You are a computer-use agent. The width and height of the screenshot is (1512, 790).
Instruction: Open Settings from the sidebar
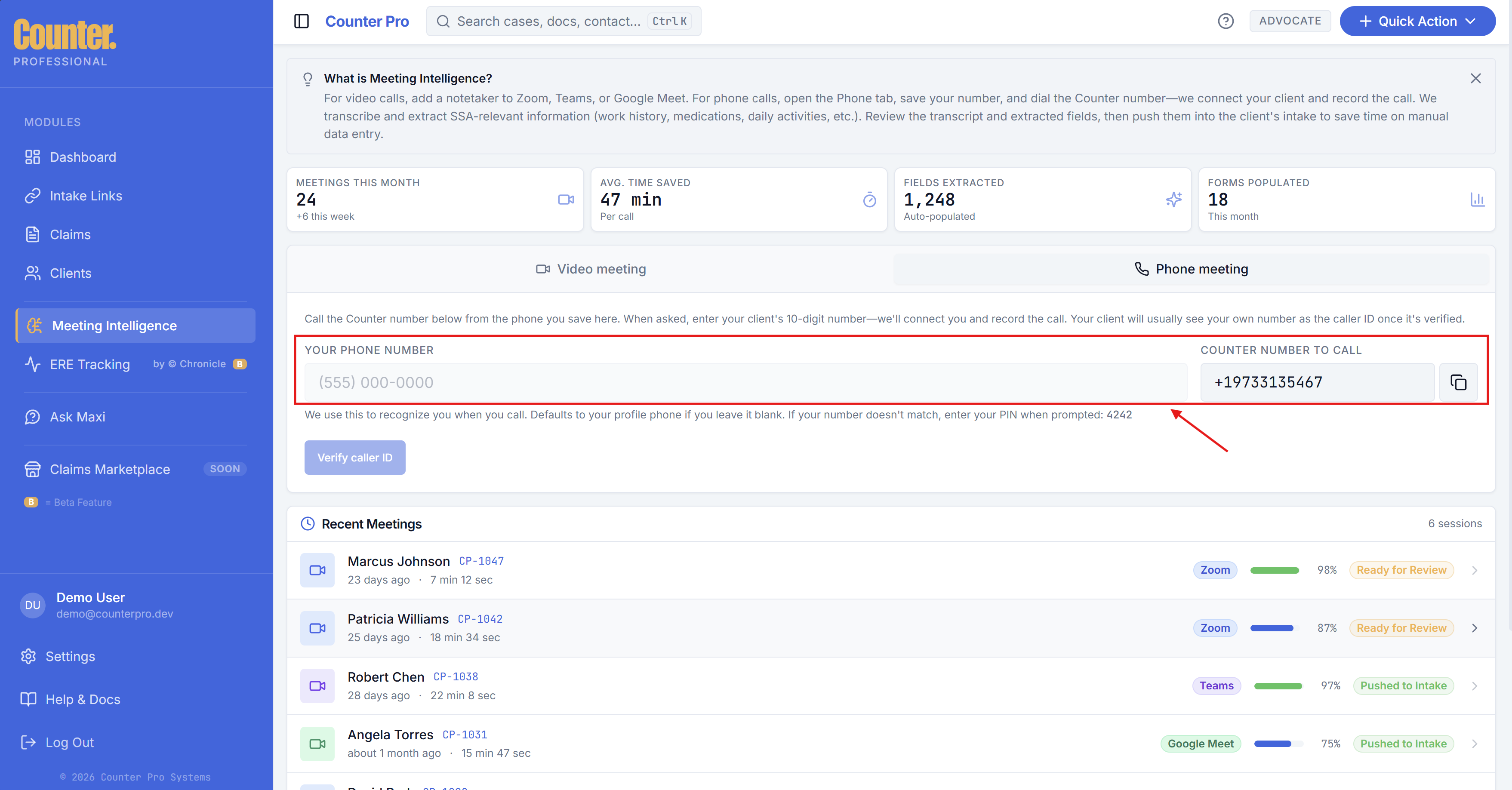click(70, 656)
